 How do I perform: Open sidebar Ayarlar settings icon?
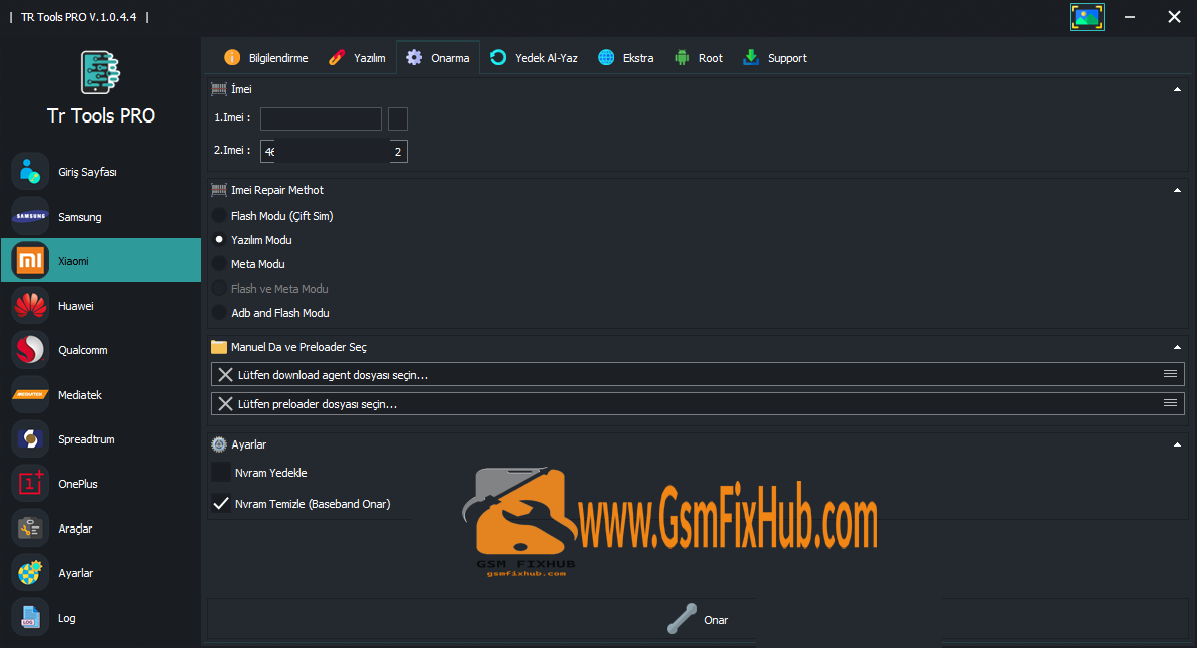30,573
